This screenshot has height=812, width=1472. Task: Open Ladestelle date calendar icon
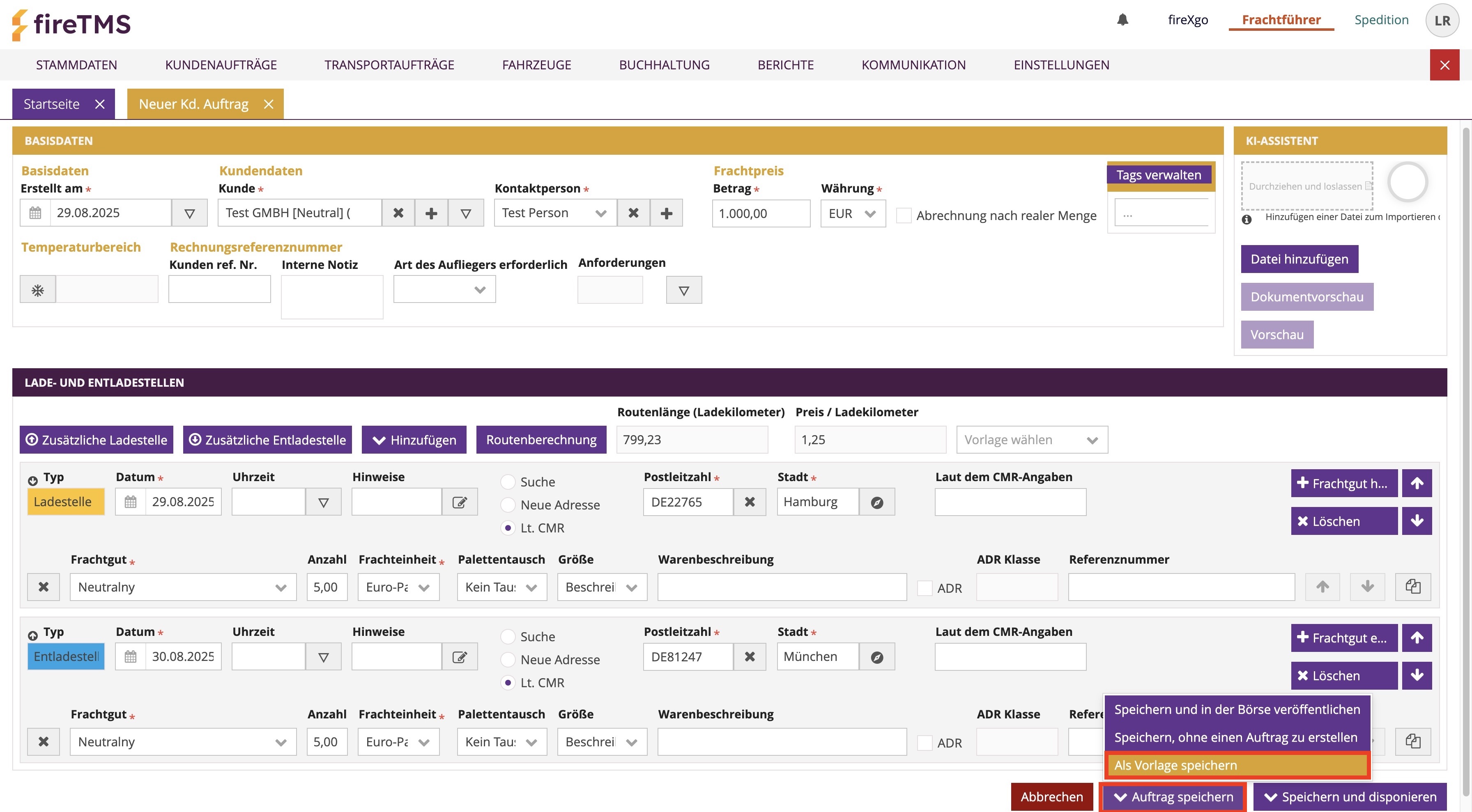pyautogui.click(x=130, y=502)
